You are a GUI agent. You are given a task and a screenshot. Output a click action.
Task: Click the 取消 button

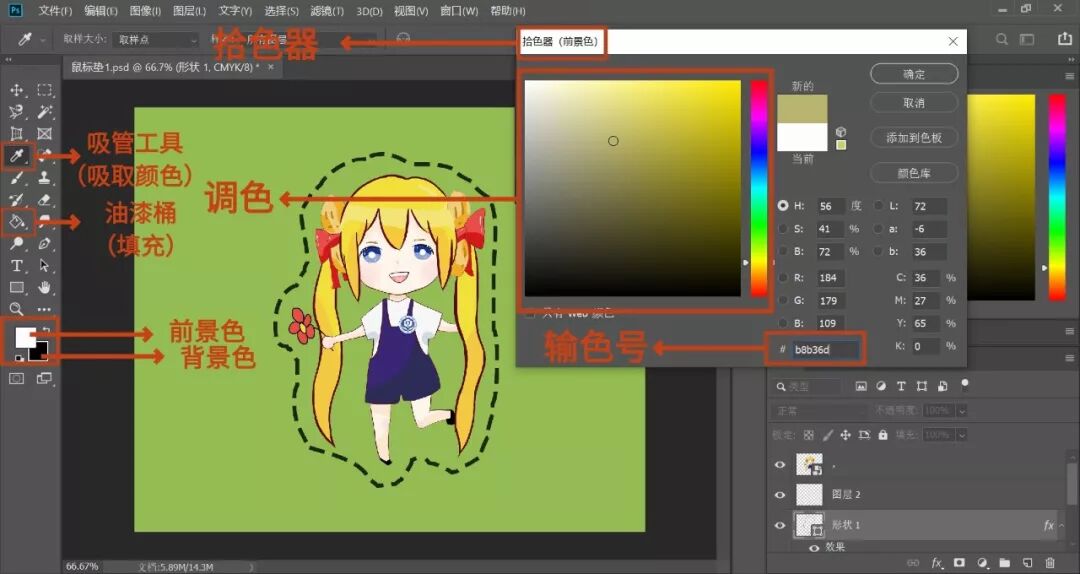coord(914,103)
